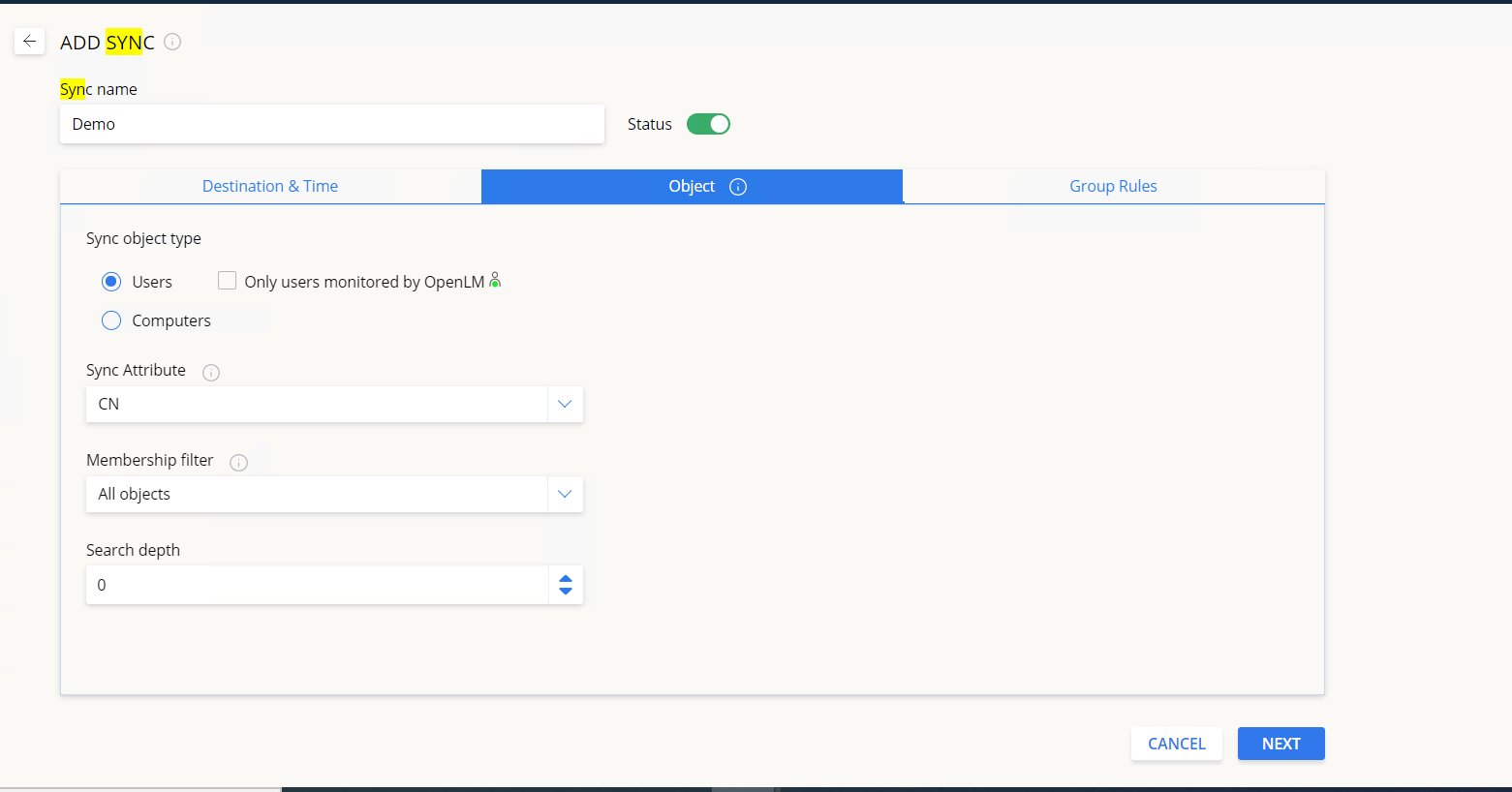Decrease Search depth with down arrow

(566, 591)
